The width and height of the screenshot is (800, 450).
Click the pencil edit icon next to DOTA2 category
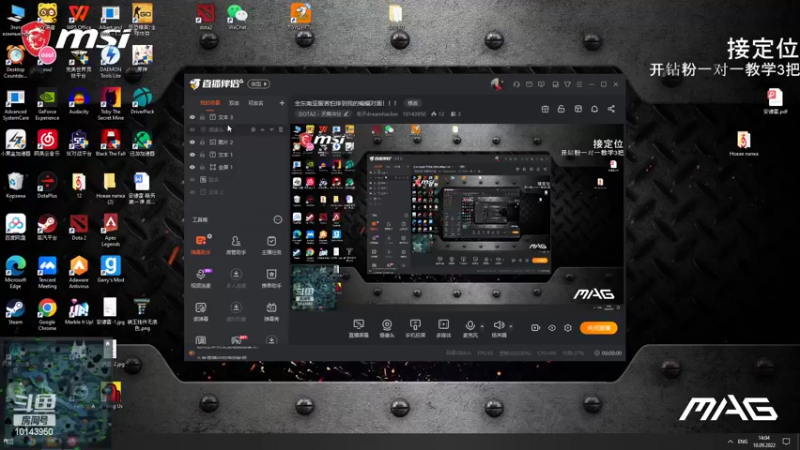coord(346,114)
